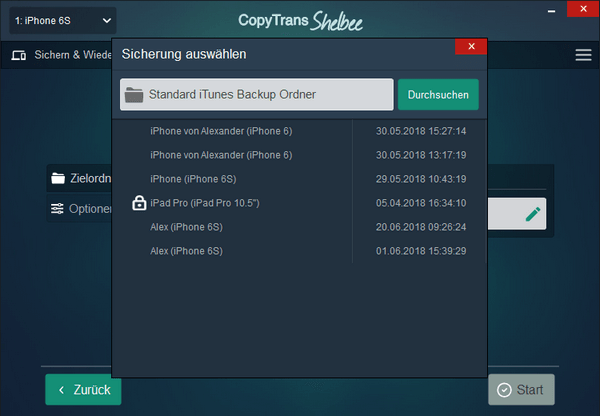
Task: Select Alex (iPhone 6S) backup dated 20.06.2018
Action: tap(299, 227)
